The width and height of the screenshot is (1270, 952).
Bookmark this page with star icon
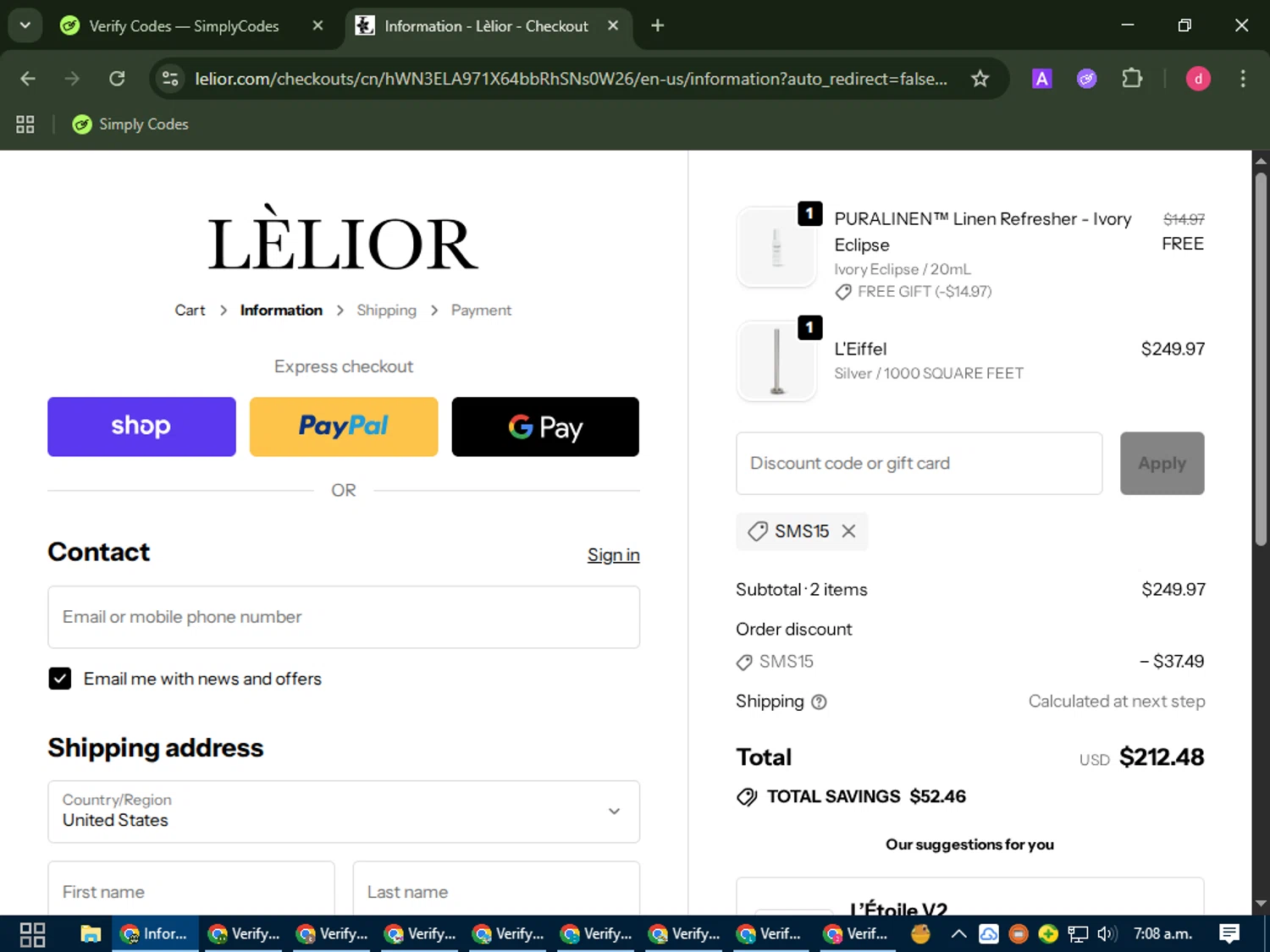[980, 79]
